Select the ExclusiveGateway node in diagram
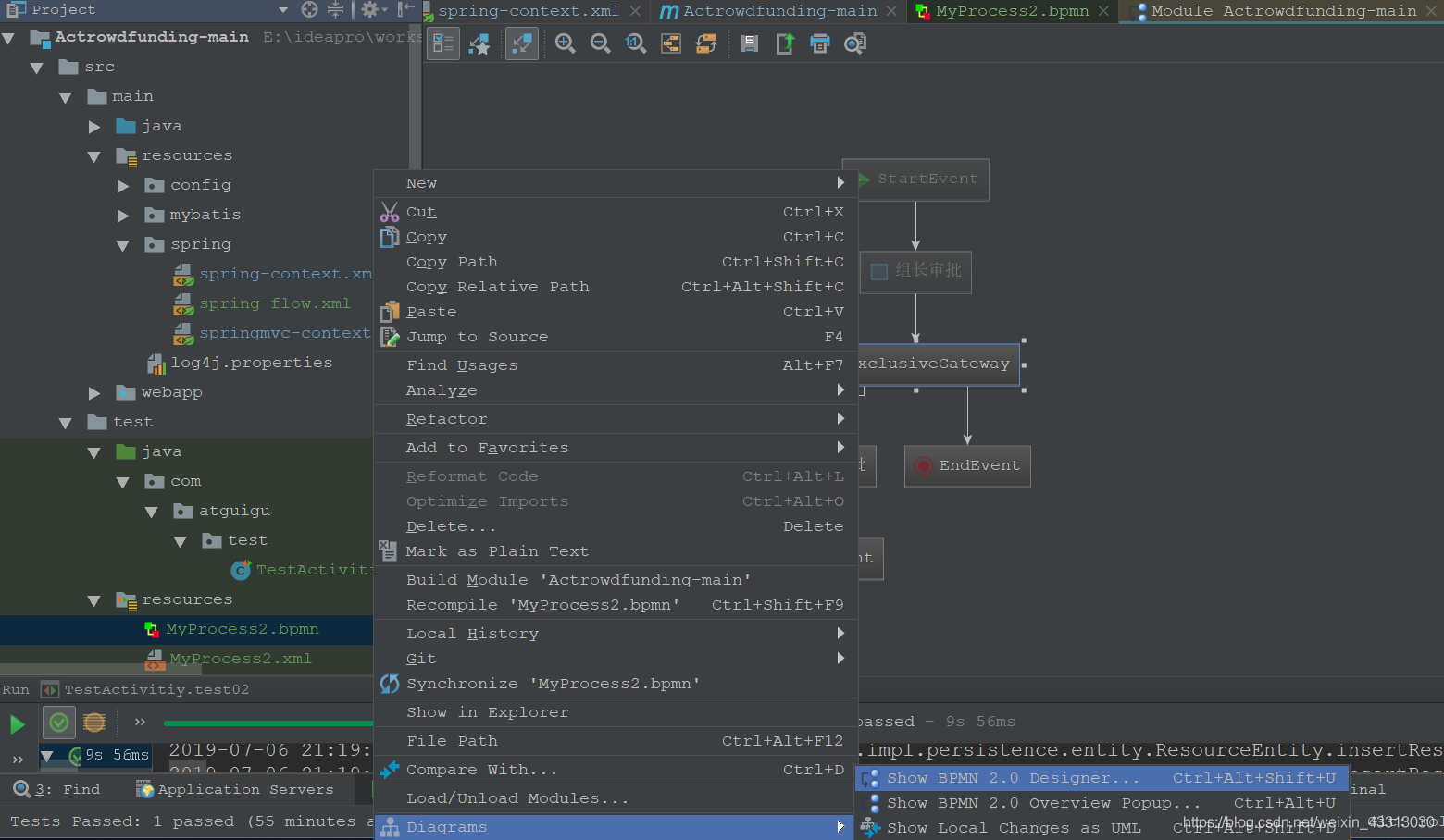 (937, 364)
